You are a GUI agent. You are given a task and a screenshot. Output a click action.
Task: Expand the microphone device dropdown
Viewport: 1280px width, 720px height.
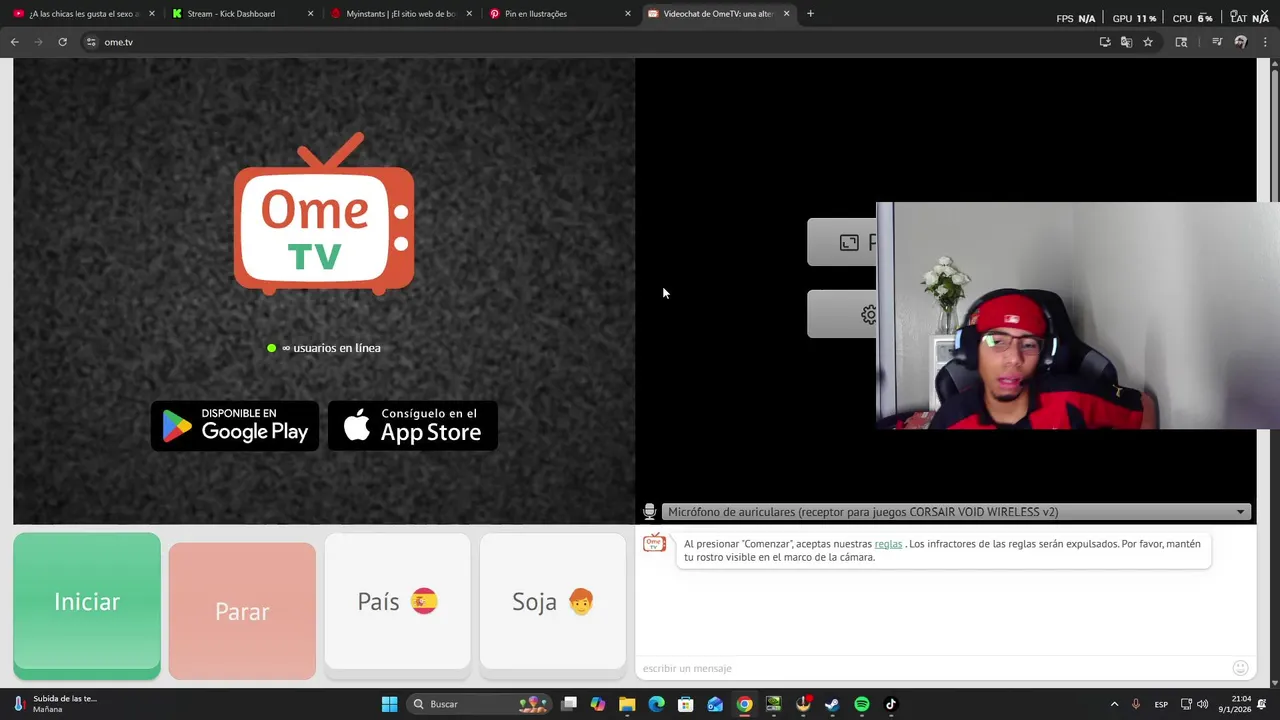(957, 512)
